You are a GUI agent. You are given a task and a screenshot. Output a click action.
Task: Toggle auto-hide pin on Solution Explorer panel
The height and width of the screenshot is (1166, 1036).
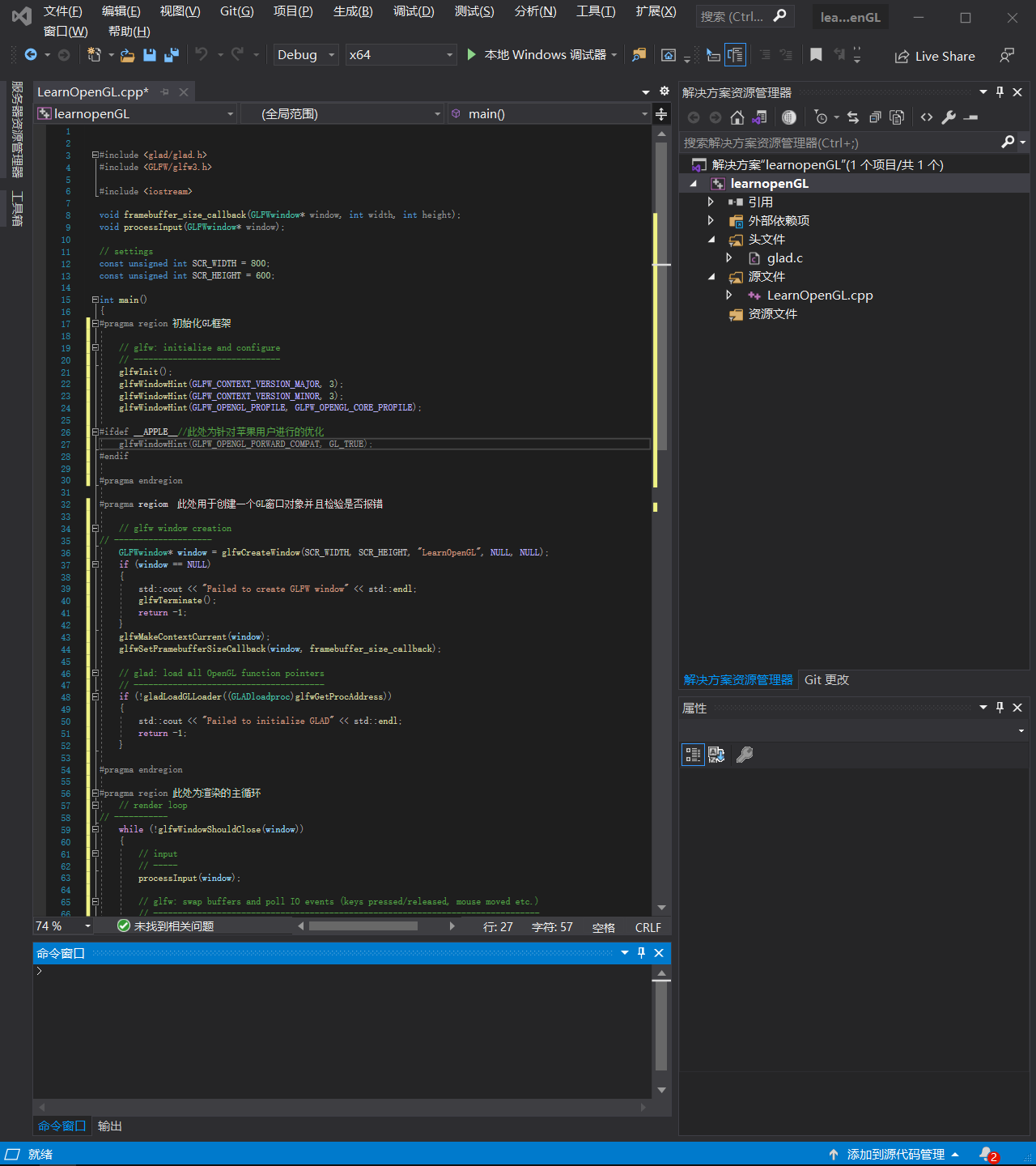(1000, 92)
